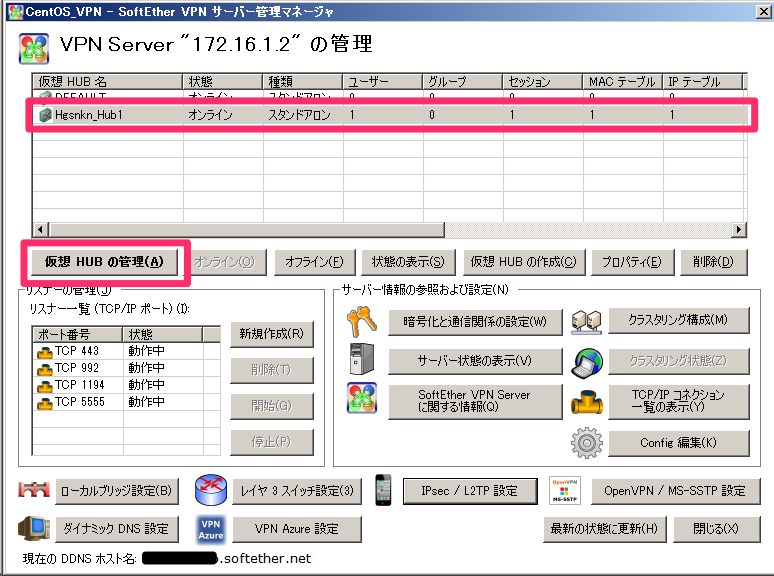Viewport: 774px width, 576px height.
Task: Close the management window via X
Action: (764, 11)
